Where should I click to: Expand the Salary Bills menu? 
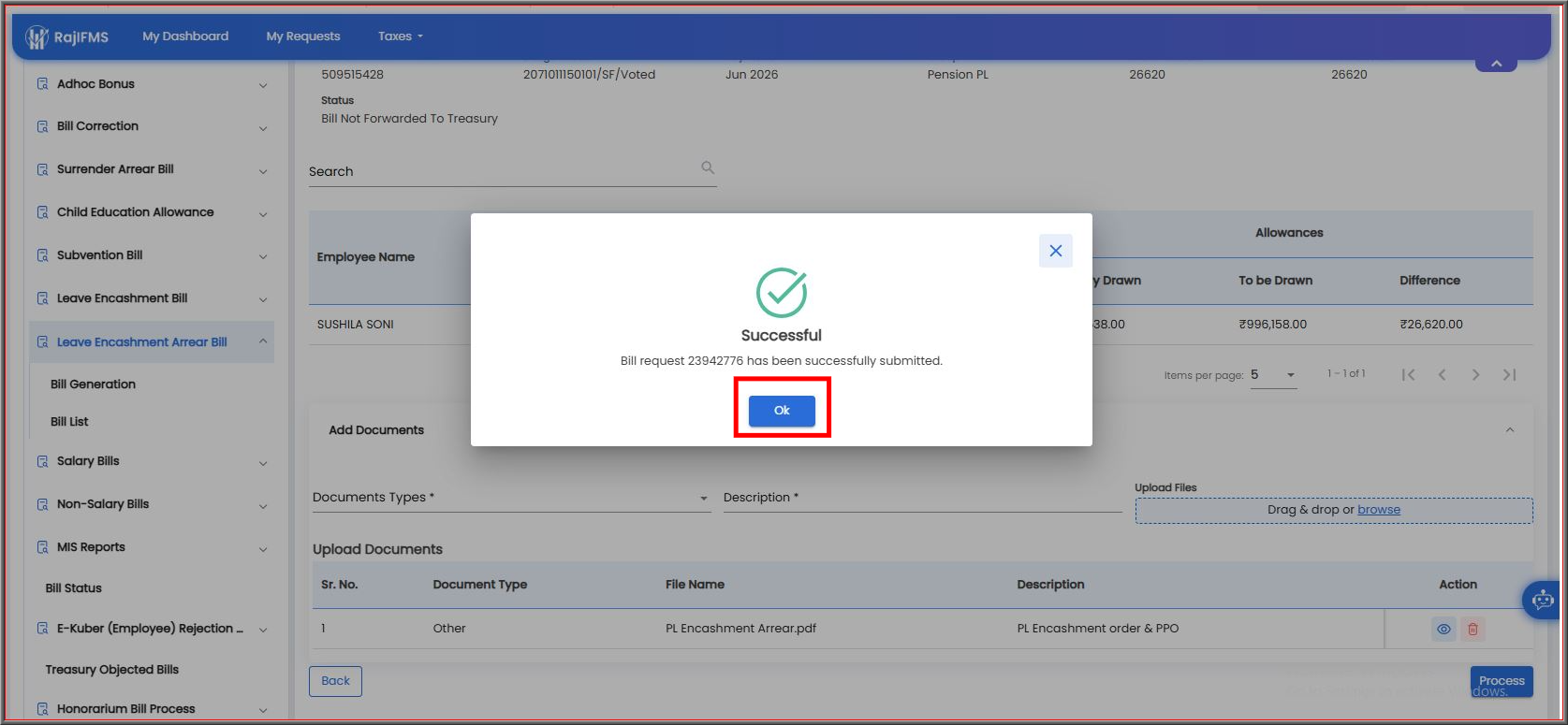click(x=263, y=463)
